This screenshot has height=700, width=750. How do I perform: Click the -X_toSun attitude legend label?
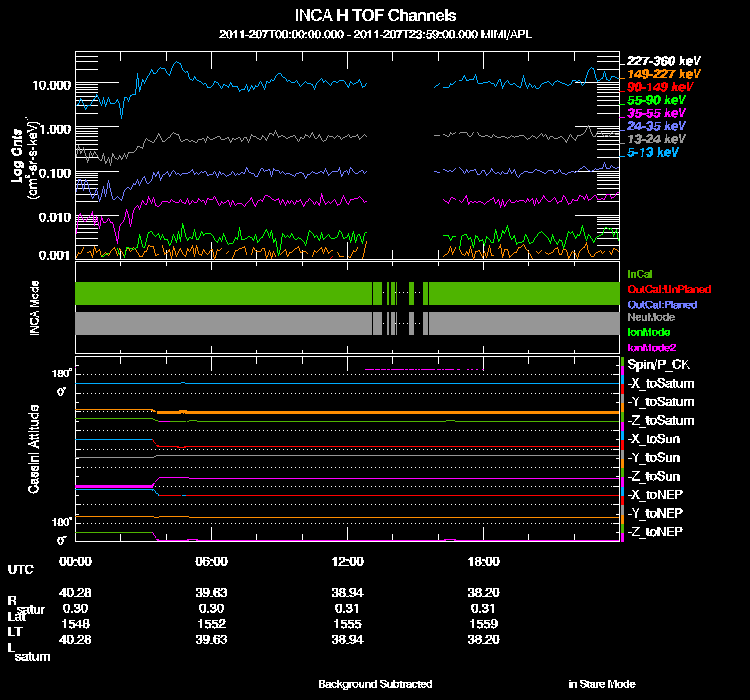coord(656,439)
